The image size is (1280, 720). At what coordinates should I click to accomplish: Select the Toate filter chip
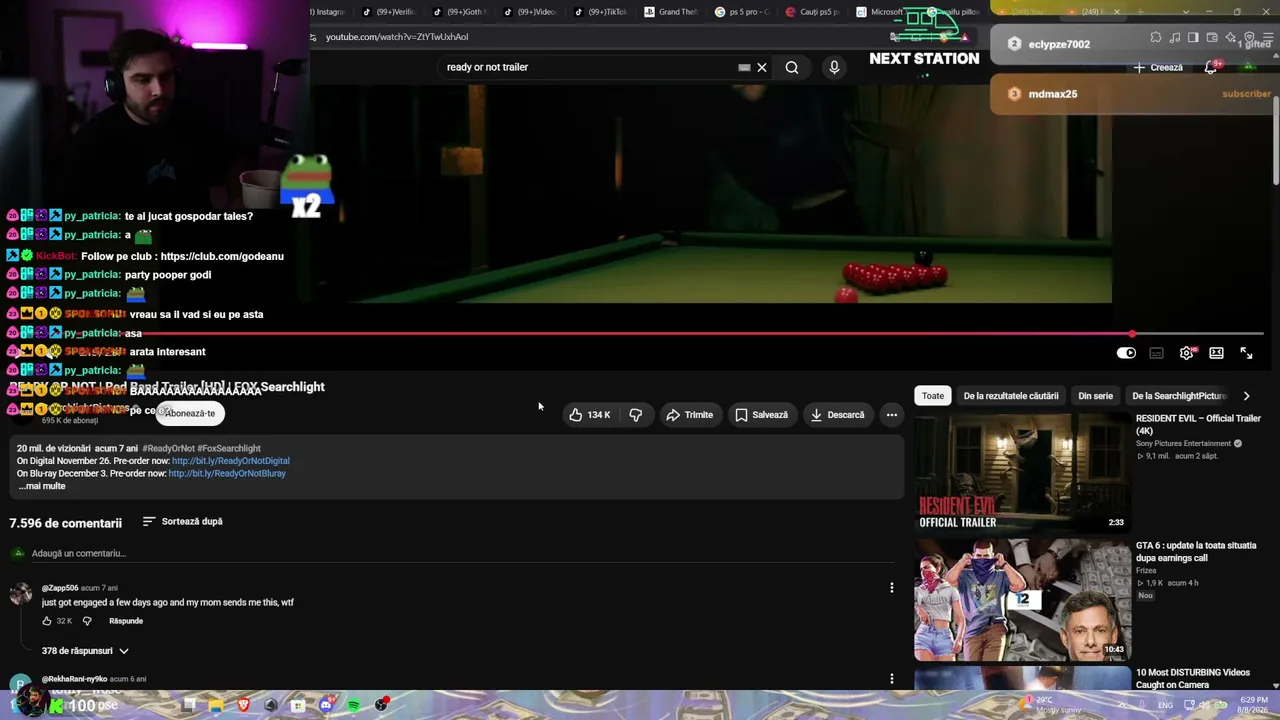click(x=933, y=396)
